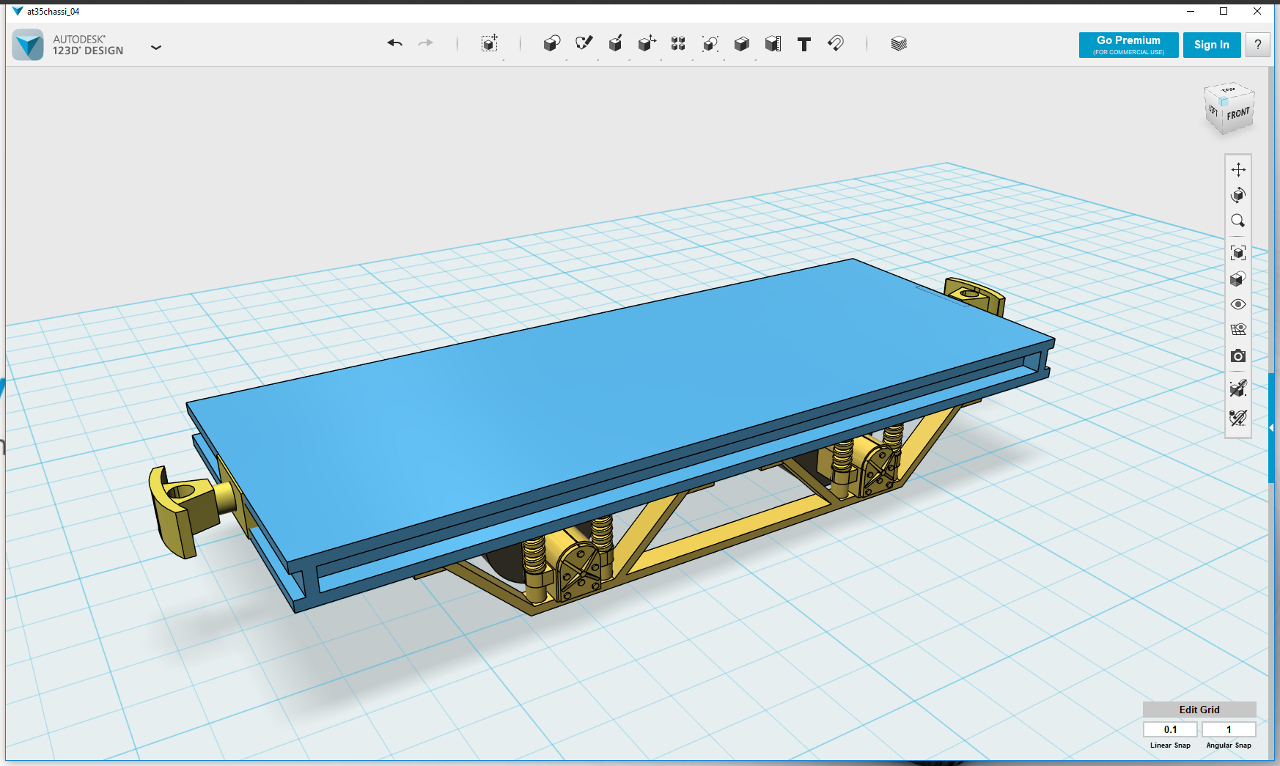Open the Transform tool

[489, 44]
